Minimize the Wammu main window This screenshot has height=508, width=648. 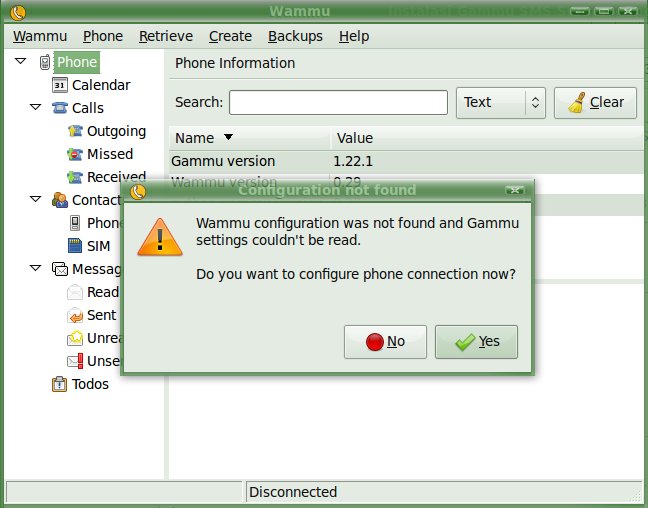coord(580,11)
